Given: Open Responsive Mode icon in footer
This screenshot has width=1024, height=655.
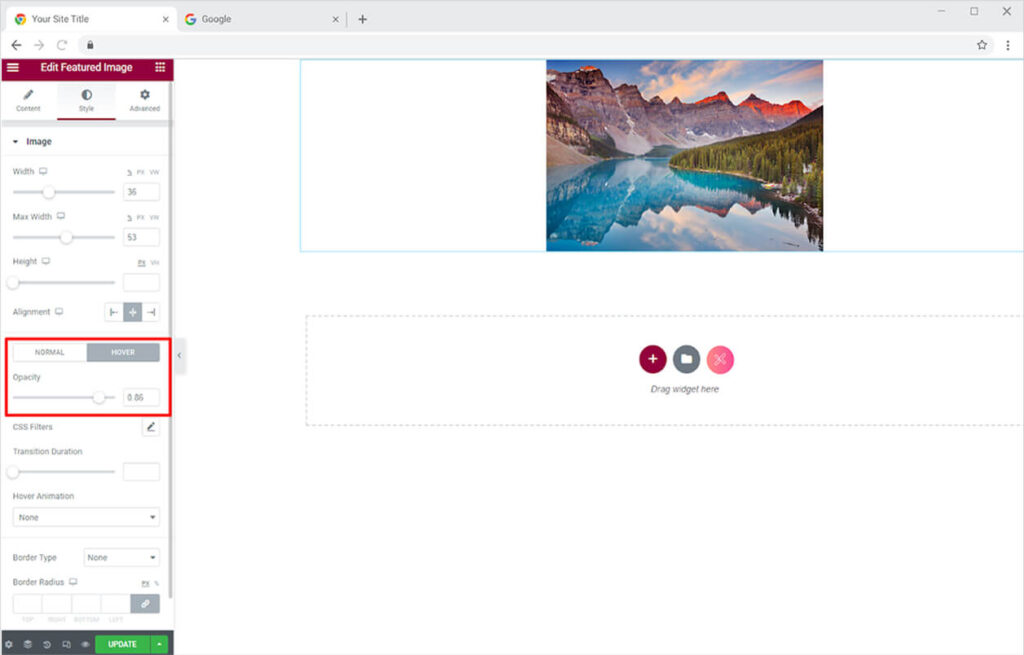Looking at the screenshot, I should point(66,644).
